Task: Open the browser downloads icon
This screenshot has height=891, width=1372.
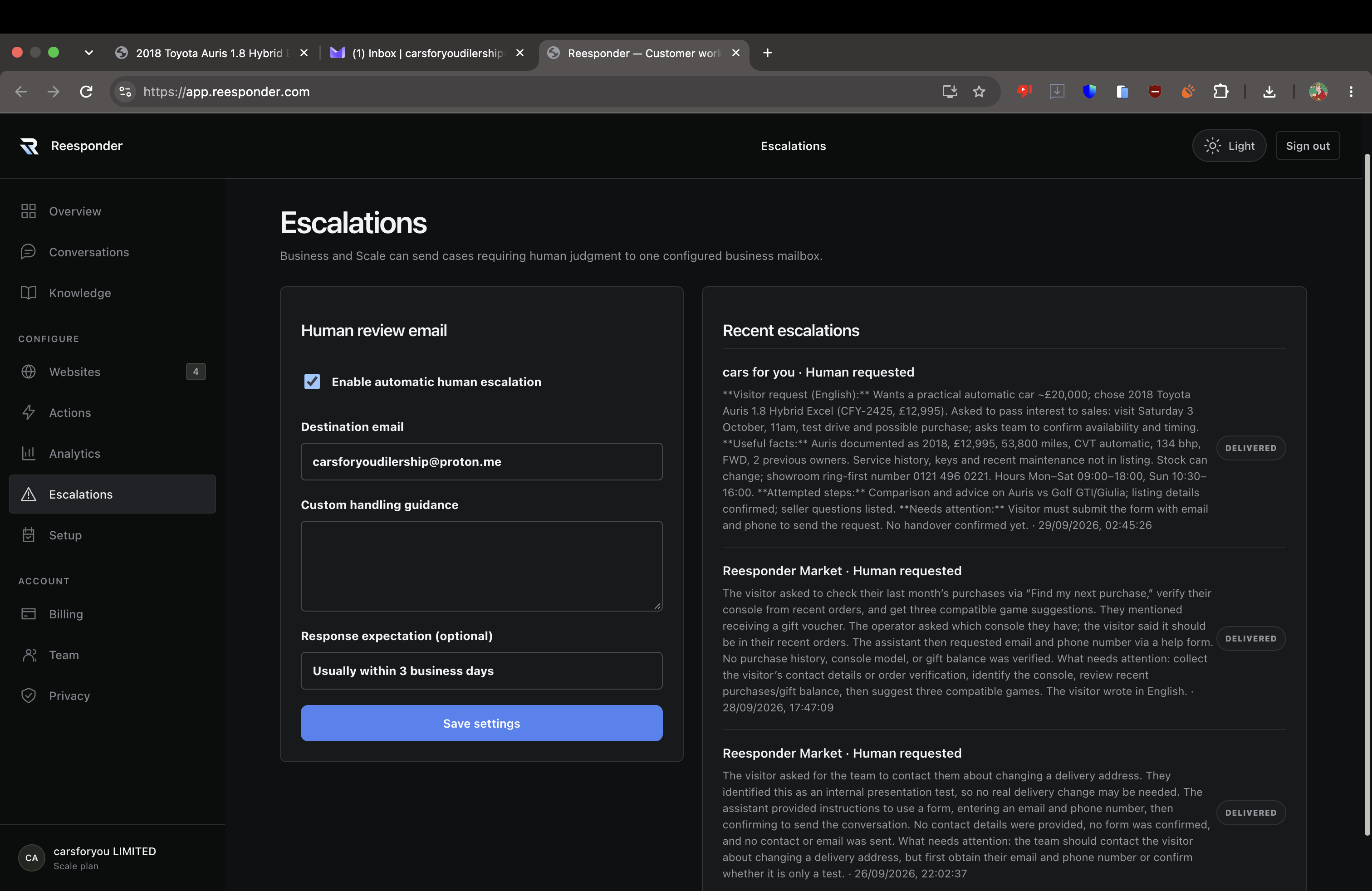Action: point(1269,92)
